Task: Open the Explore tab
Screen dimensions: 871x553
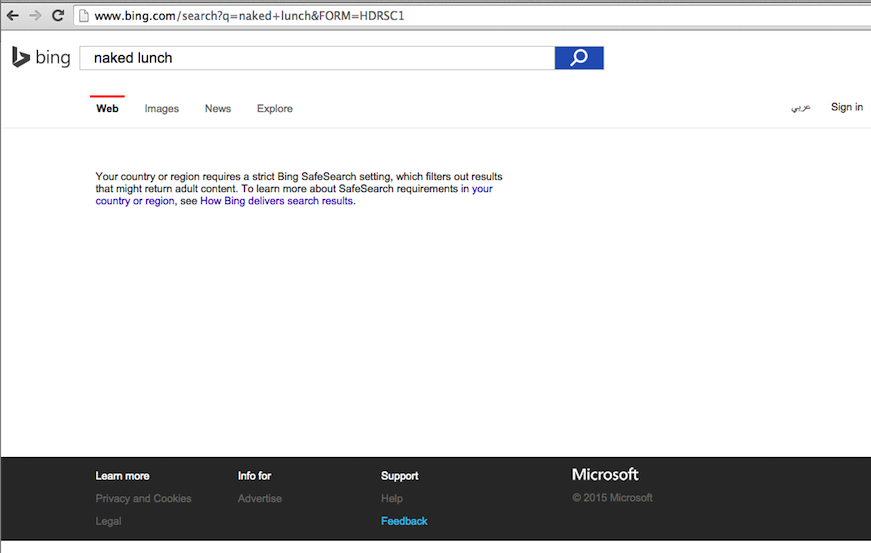Action: coord(274,109)
